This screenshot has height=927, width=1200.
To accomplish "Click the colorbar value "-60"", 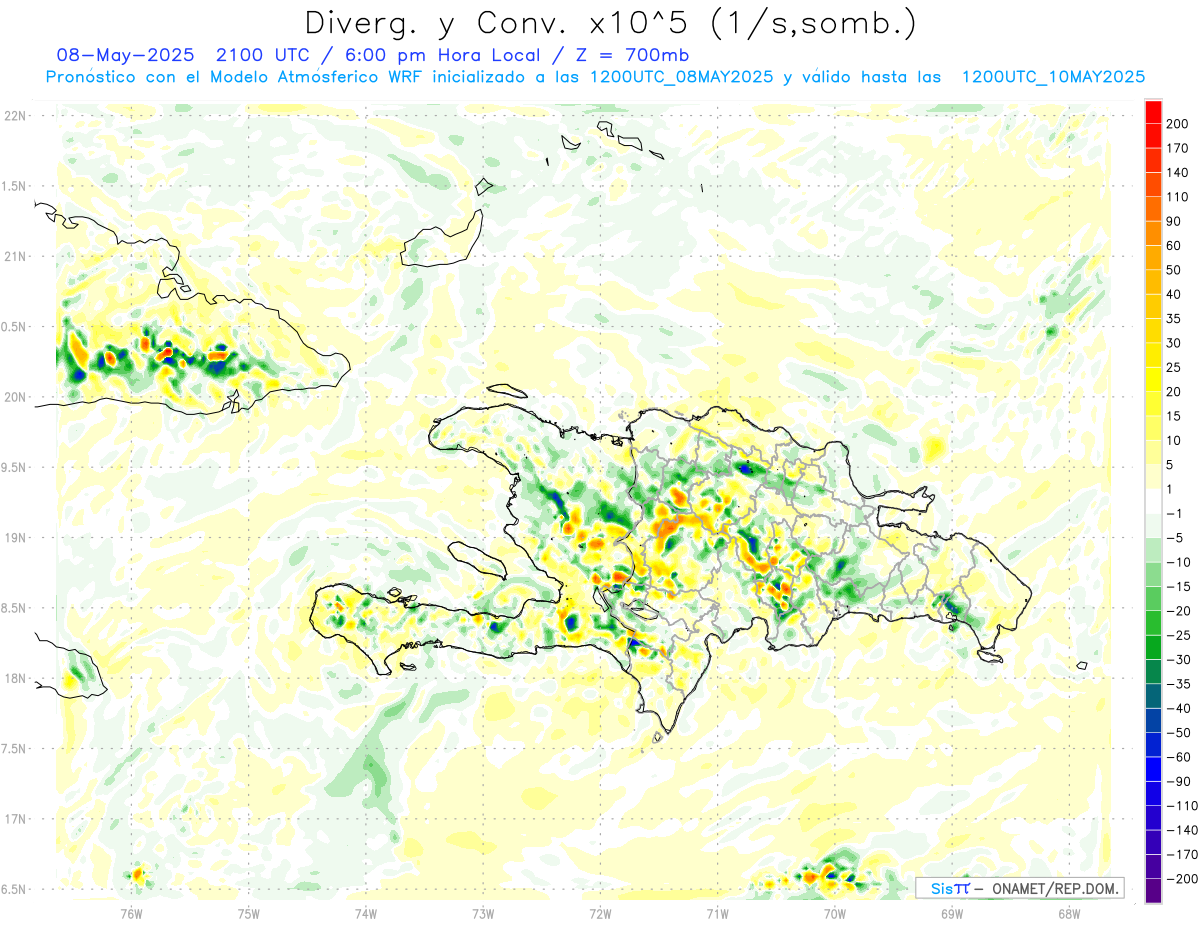I will click(x=1179, y=757).
